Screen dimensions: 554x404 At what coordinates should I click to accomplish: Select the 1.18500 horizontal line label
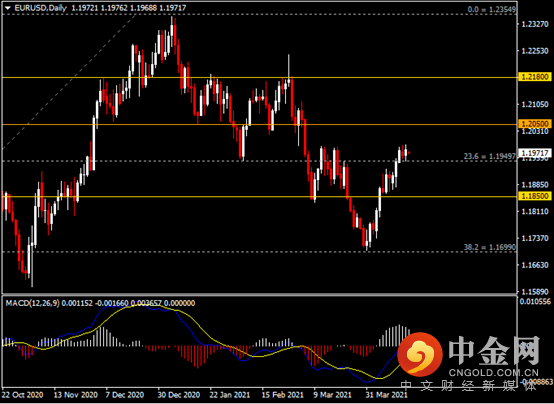click(x=535, y=196)
